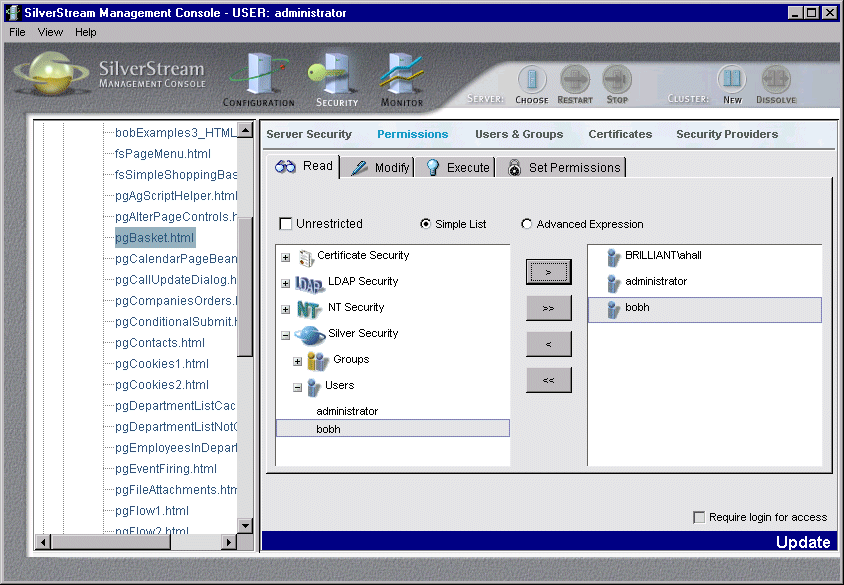Click the horizontal scrollbar right arrow
The image size is (844, 585).
pos(229,542)
